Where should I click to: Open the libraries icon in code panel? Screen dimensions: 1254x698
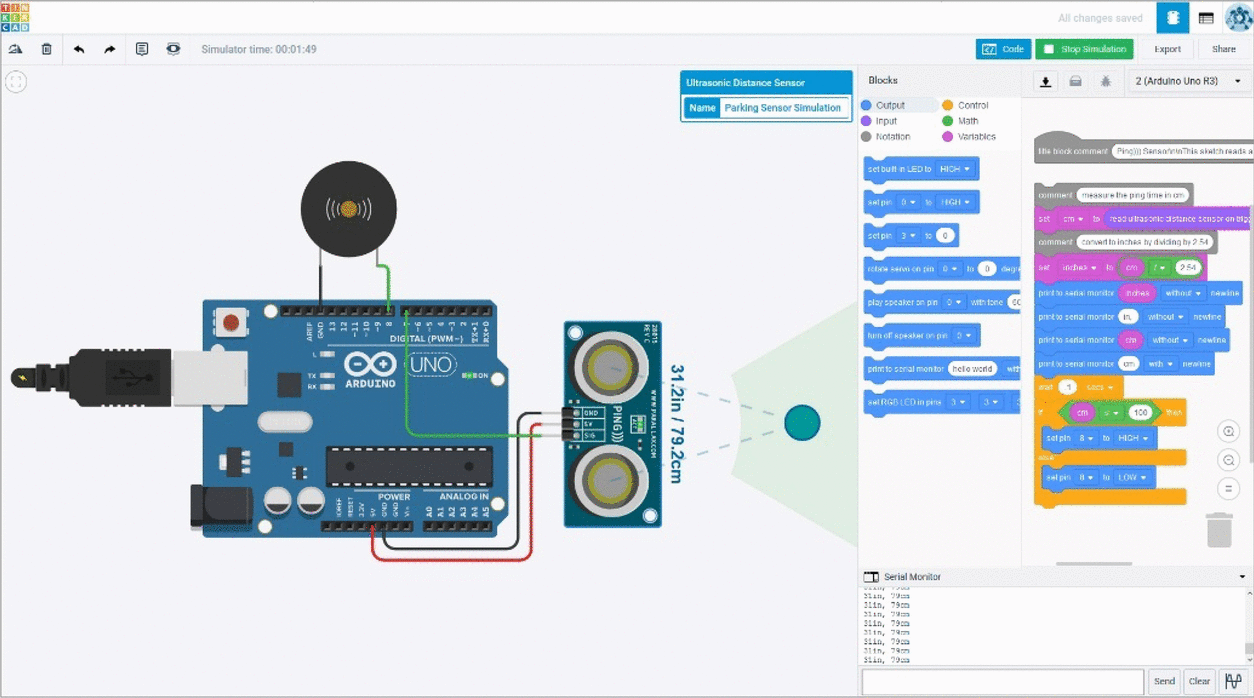1076,81
